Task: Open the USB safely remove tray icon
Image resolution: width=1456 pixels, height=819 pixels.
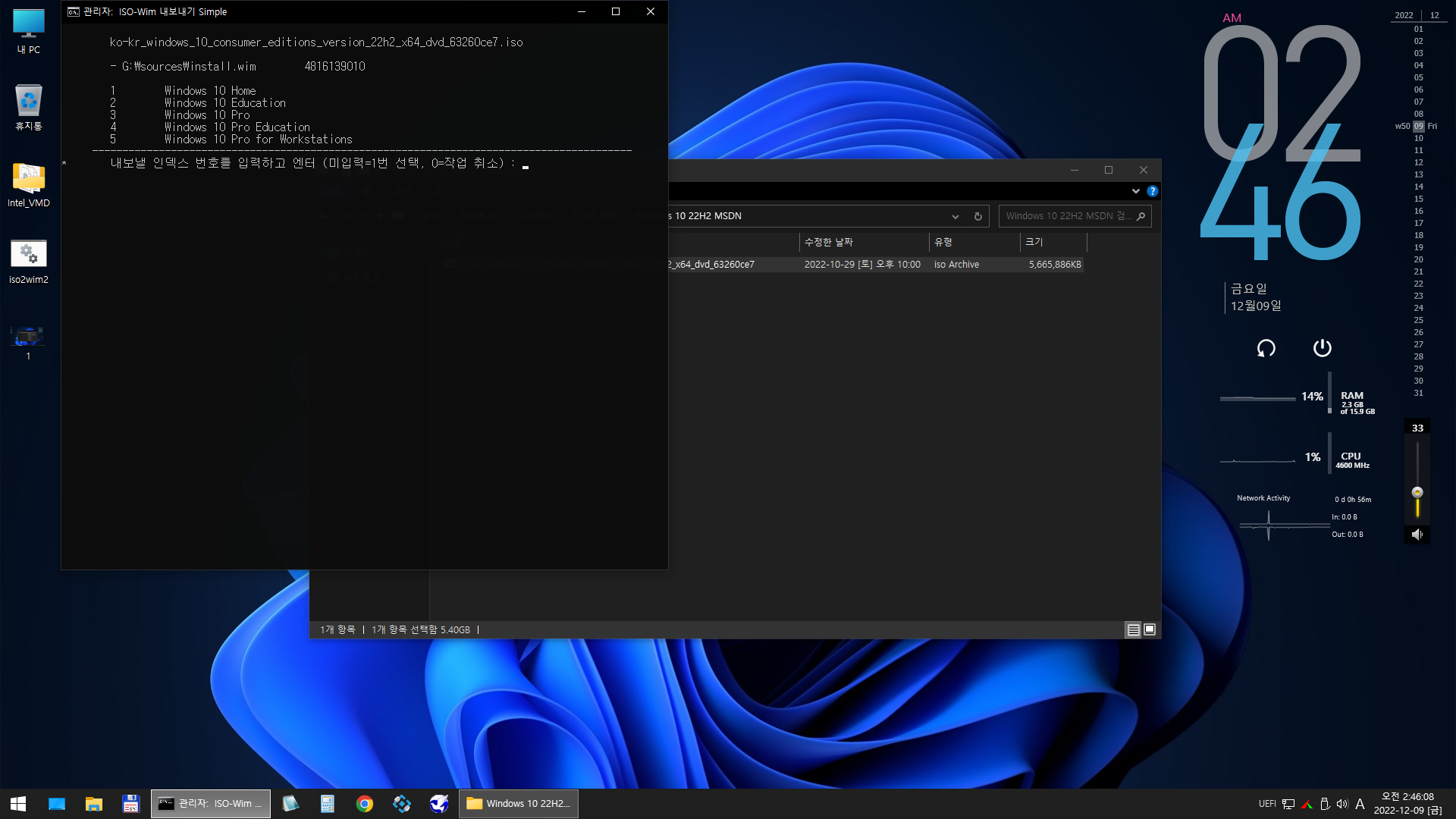Action: (x=1325, y=804)
